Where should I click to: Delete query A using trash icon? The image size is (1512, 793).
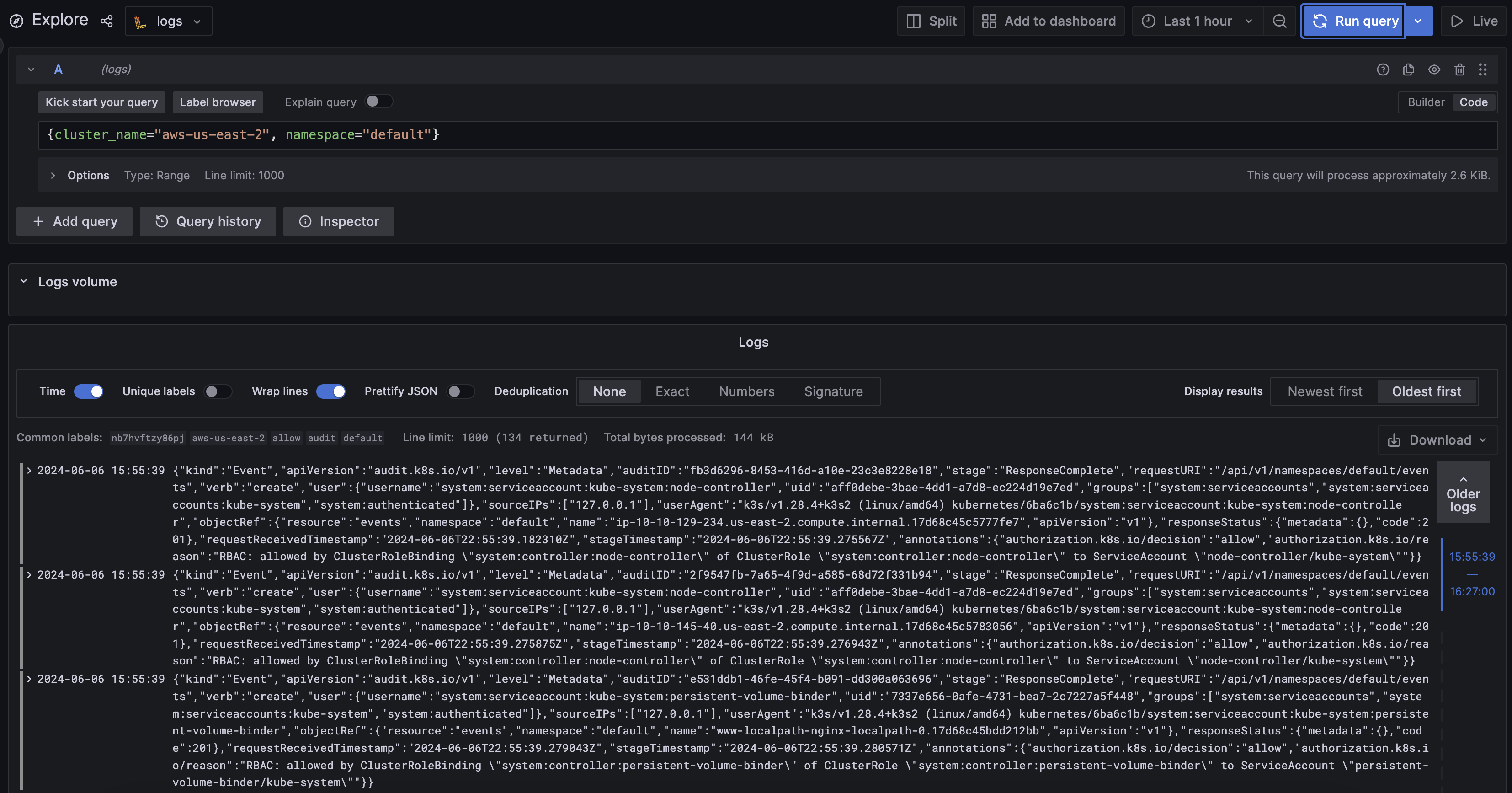(1460, 70)
